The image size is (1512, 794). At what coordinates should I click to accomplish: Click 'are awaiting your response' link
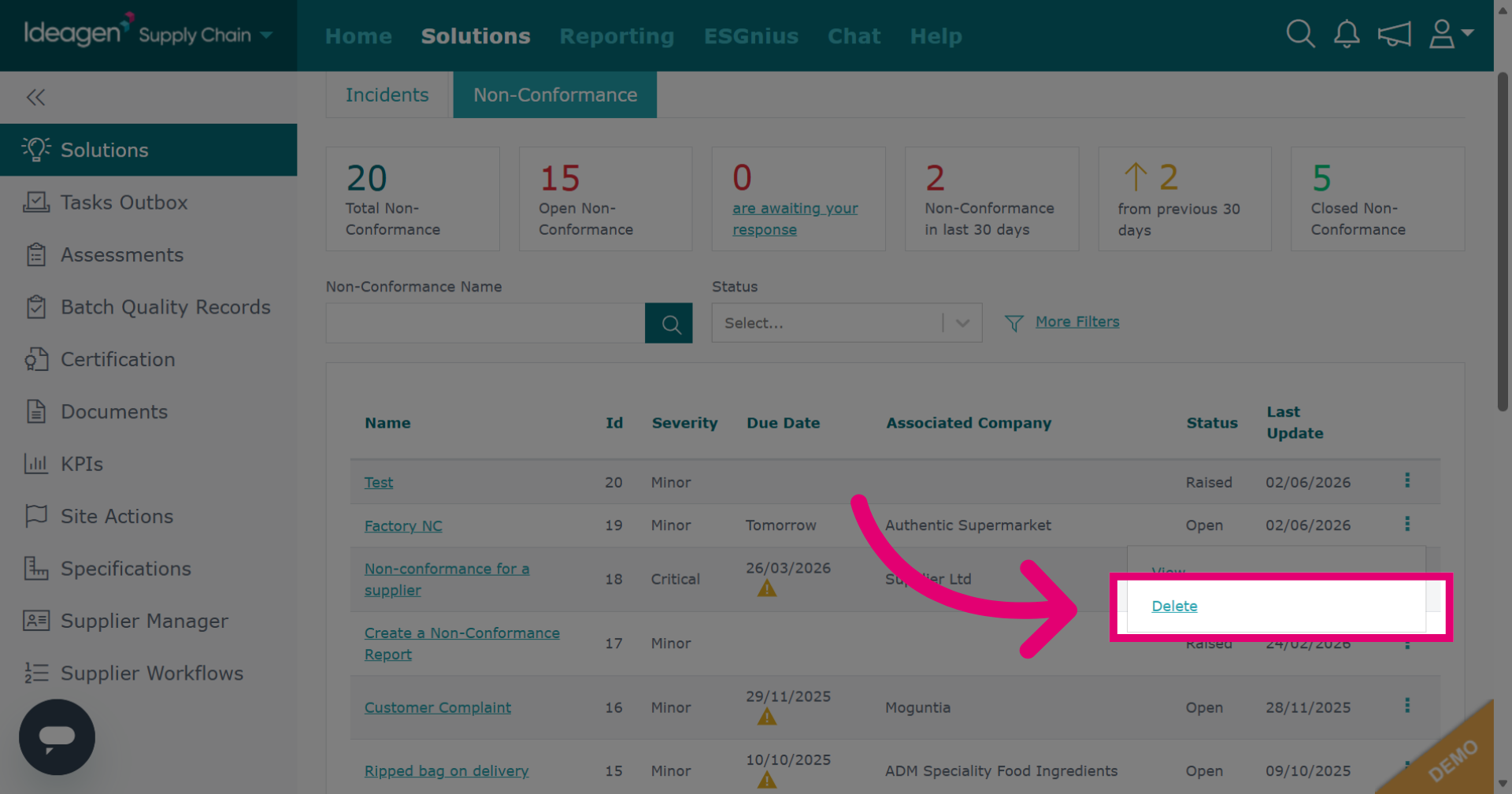point(795,219)
